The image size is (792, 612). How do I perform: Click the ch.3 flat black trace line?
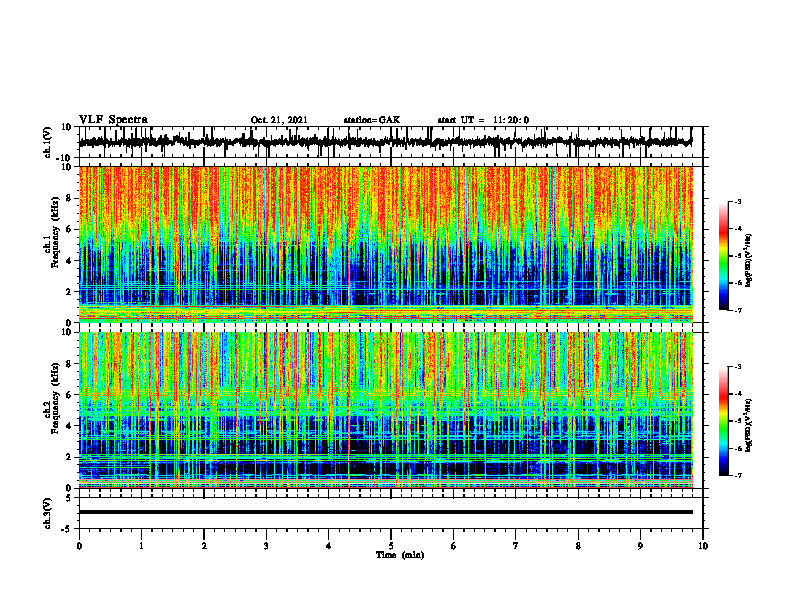click(x=385, y=512)
